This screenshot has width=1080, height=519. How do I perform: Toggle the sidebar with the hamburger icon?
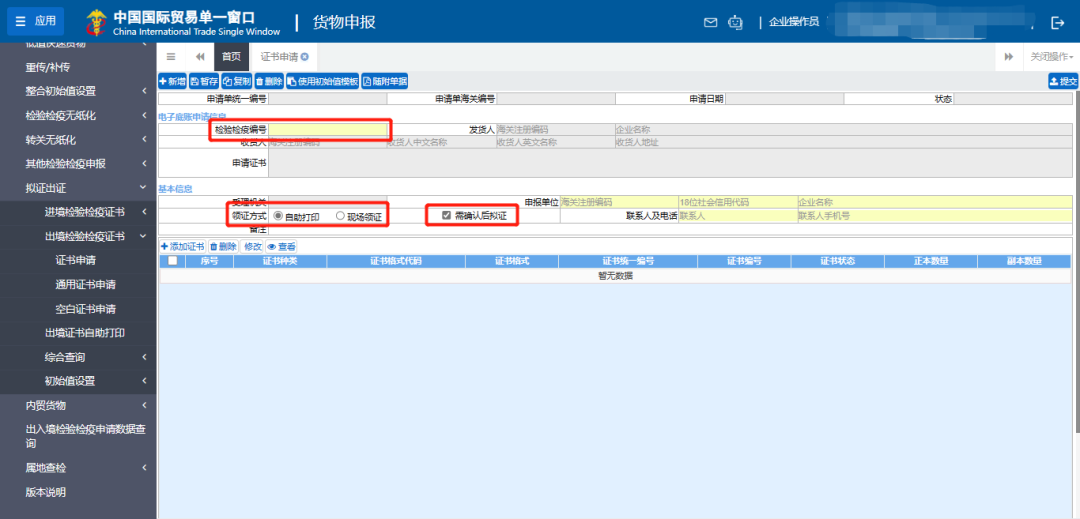click(171, 56)
